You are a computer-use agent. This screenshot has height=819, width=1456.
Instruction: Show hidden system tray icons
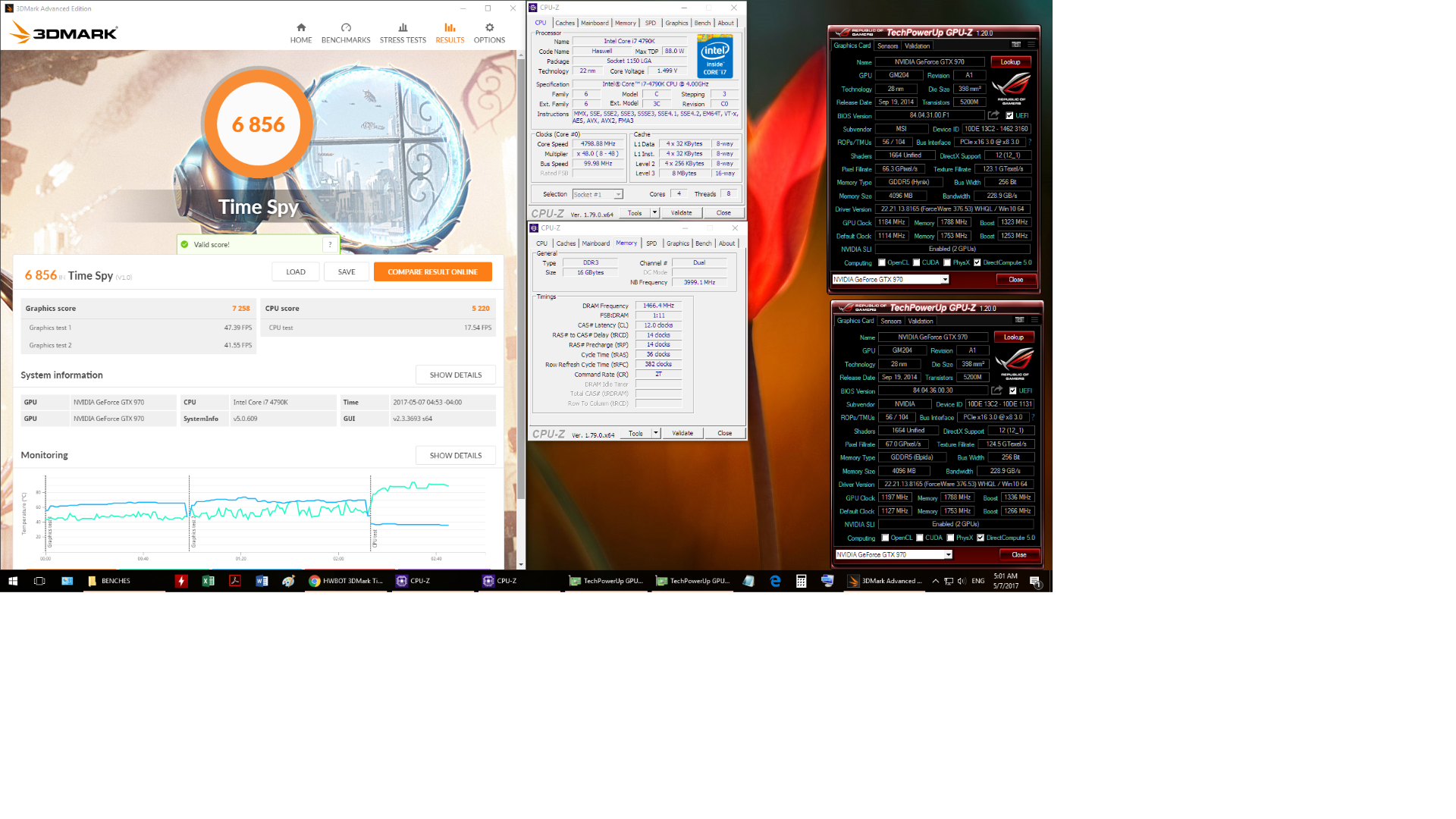coord(935,581)
